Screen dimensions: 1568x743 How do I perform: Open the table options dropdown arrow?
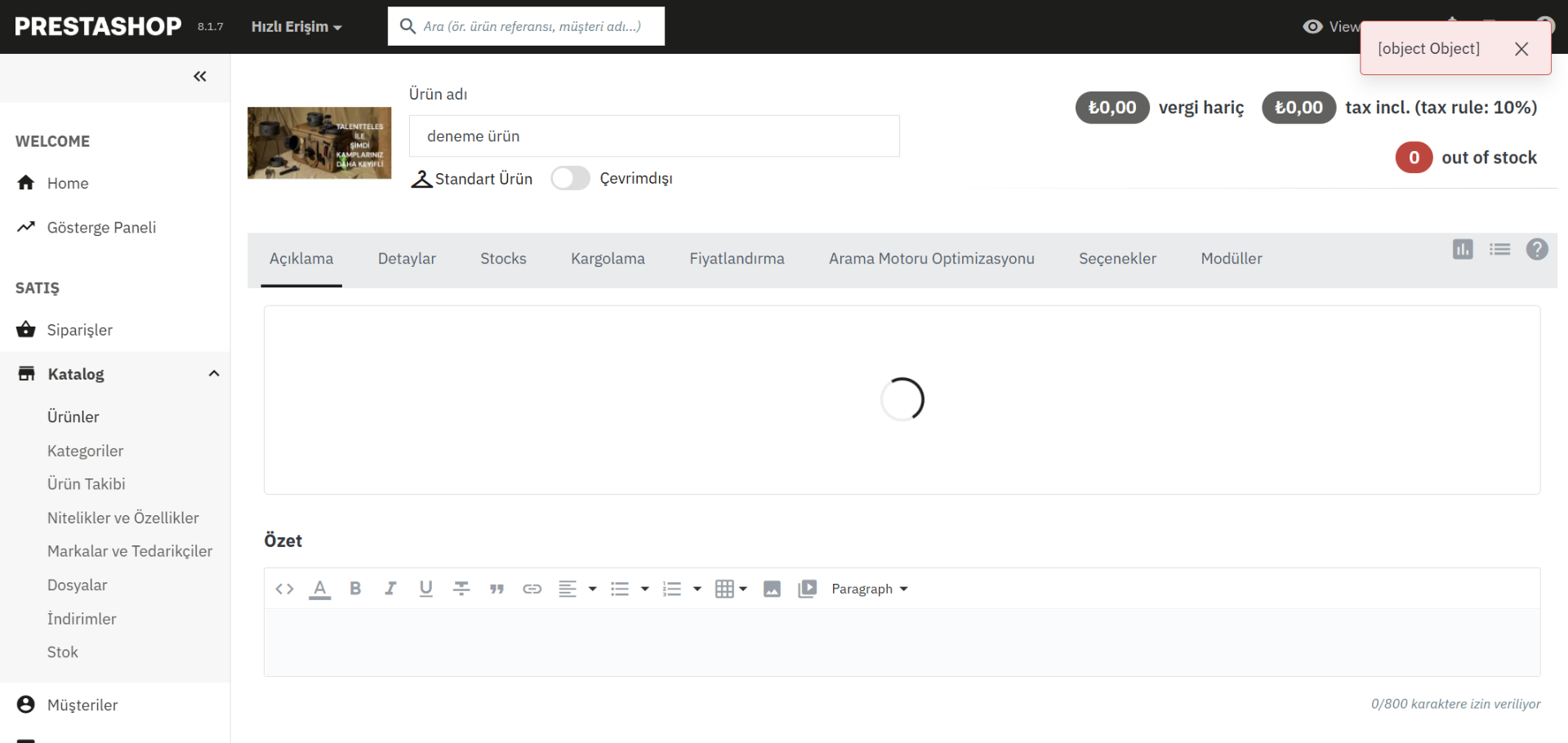[x=743, y=589]
